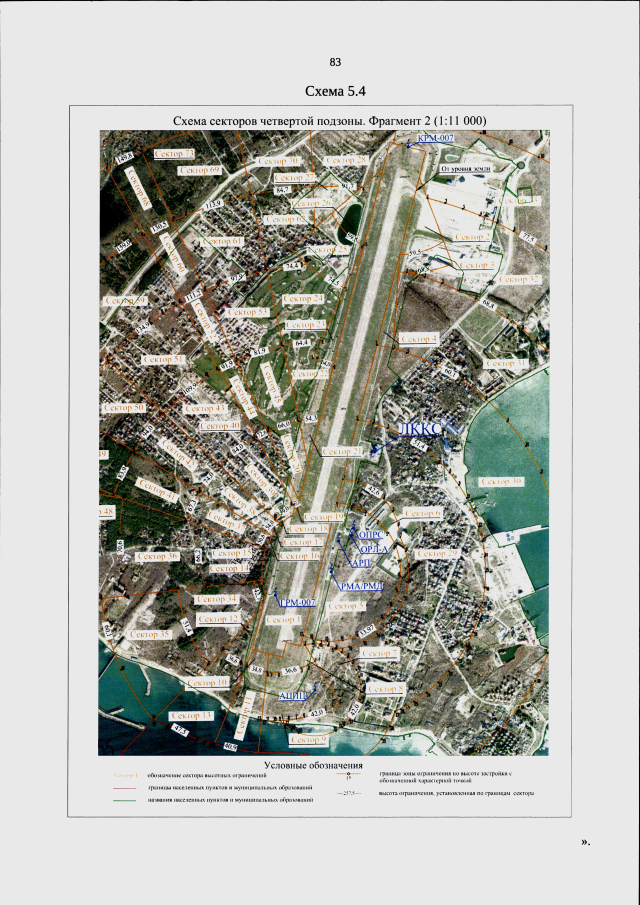Select the "Сектор 73" label
Screen dimensions: 640x905
point(175,154)
